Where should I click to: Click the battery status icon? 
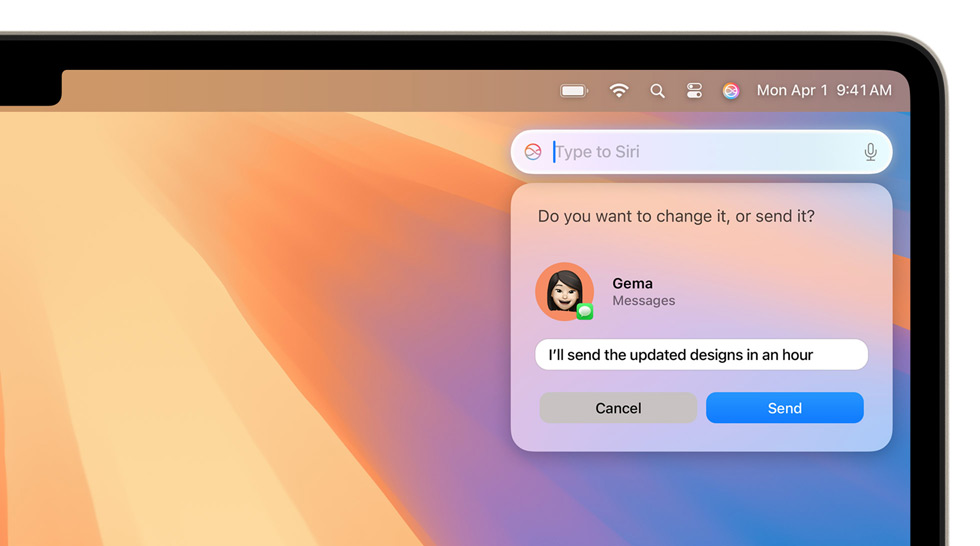574,91
